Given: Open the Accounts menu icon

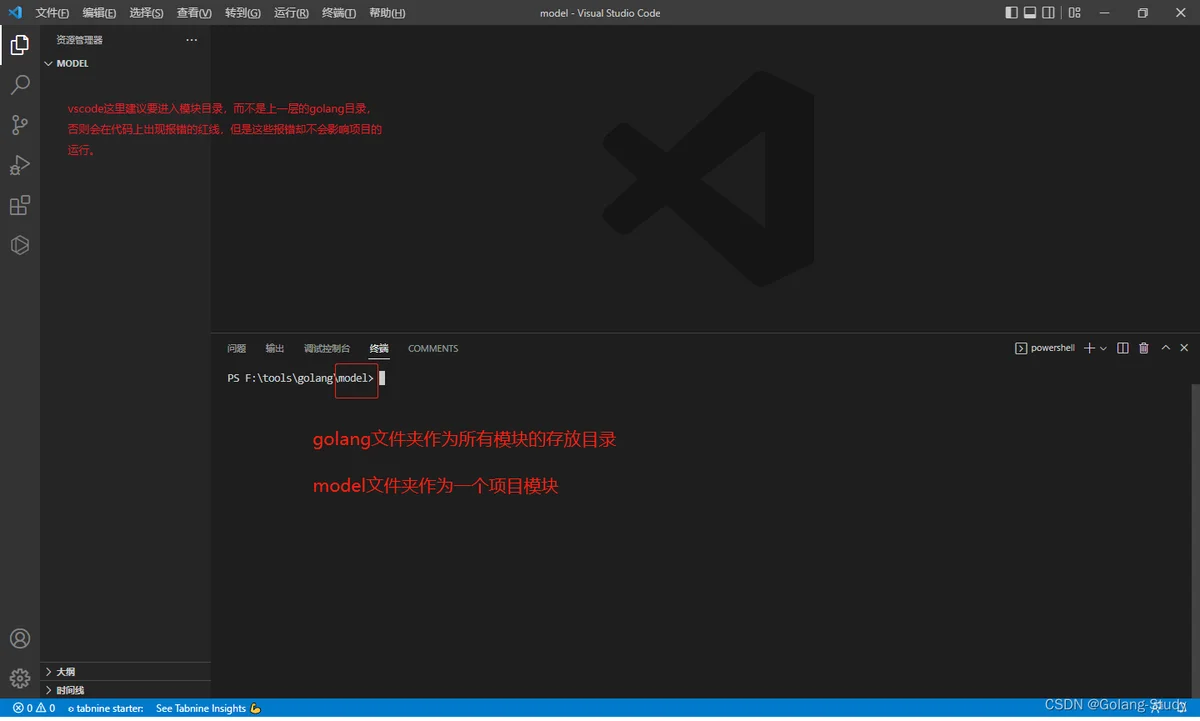Looking at the screenshot, I should (20, 639).
